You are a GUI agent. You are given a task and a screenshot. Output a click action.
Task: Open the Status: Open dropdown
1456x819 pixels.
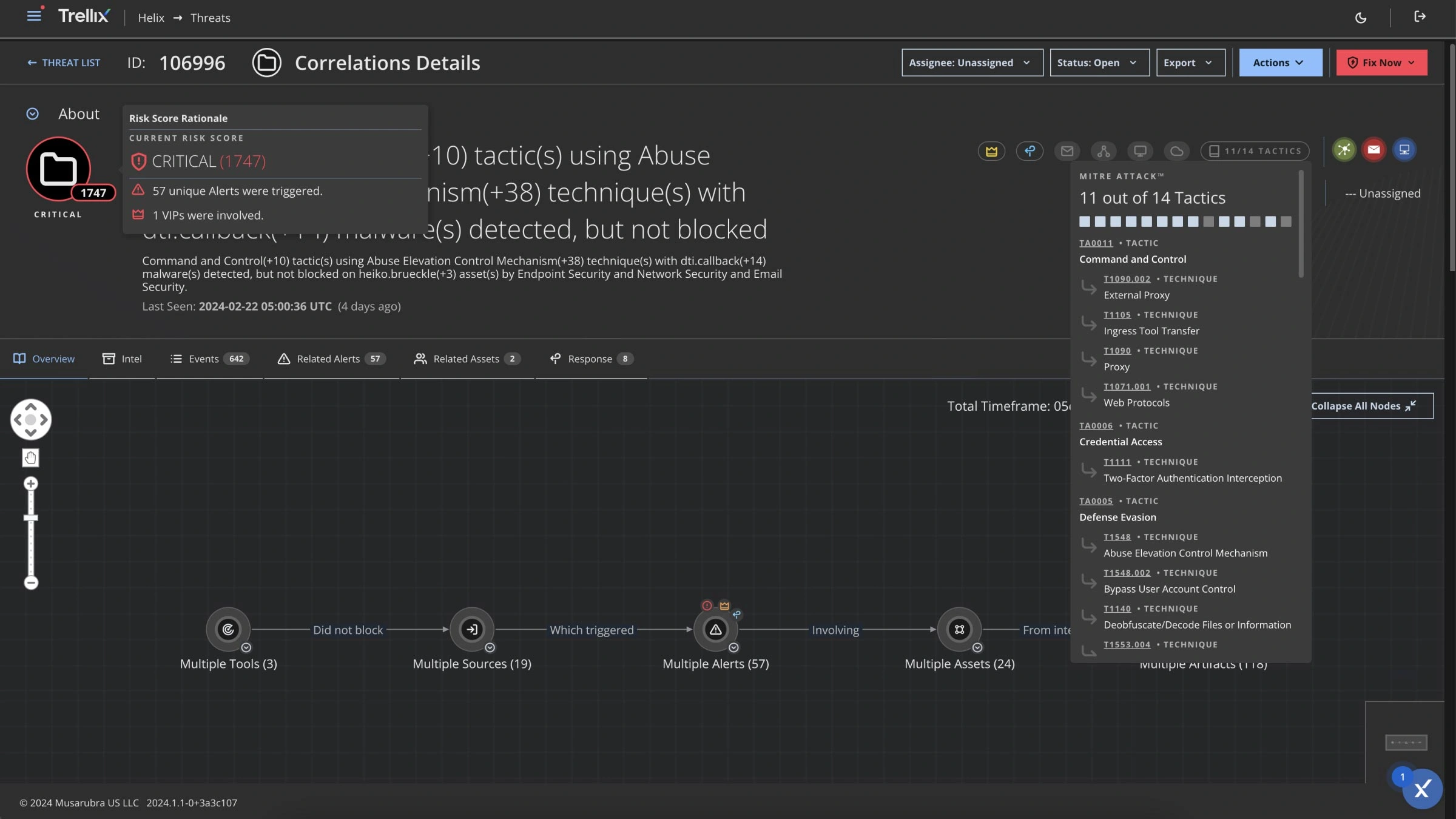pos(1099,62)
